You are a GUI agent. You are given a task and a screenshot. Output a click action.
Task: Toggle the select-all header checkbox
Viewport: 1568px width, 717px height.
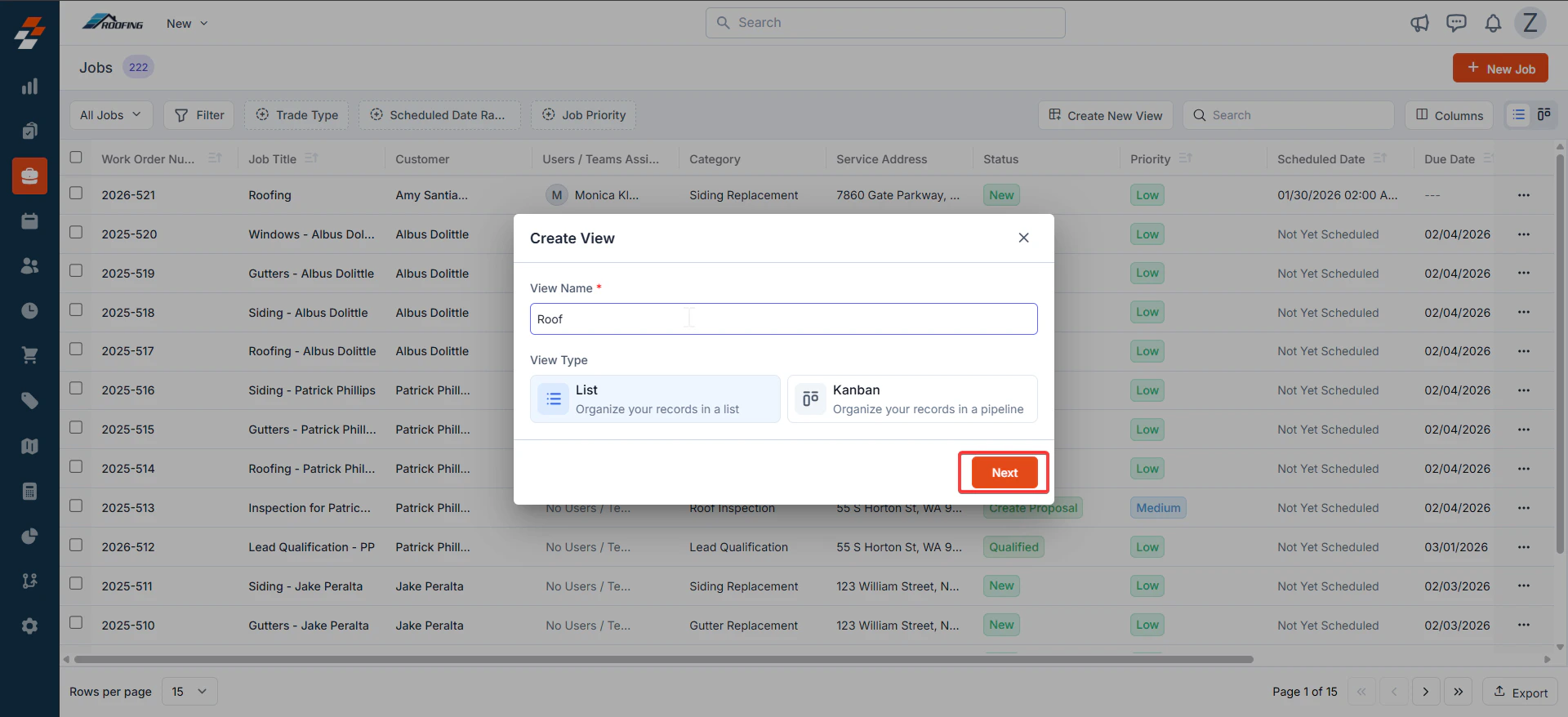click(76, 158)
